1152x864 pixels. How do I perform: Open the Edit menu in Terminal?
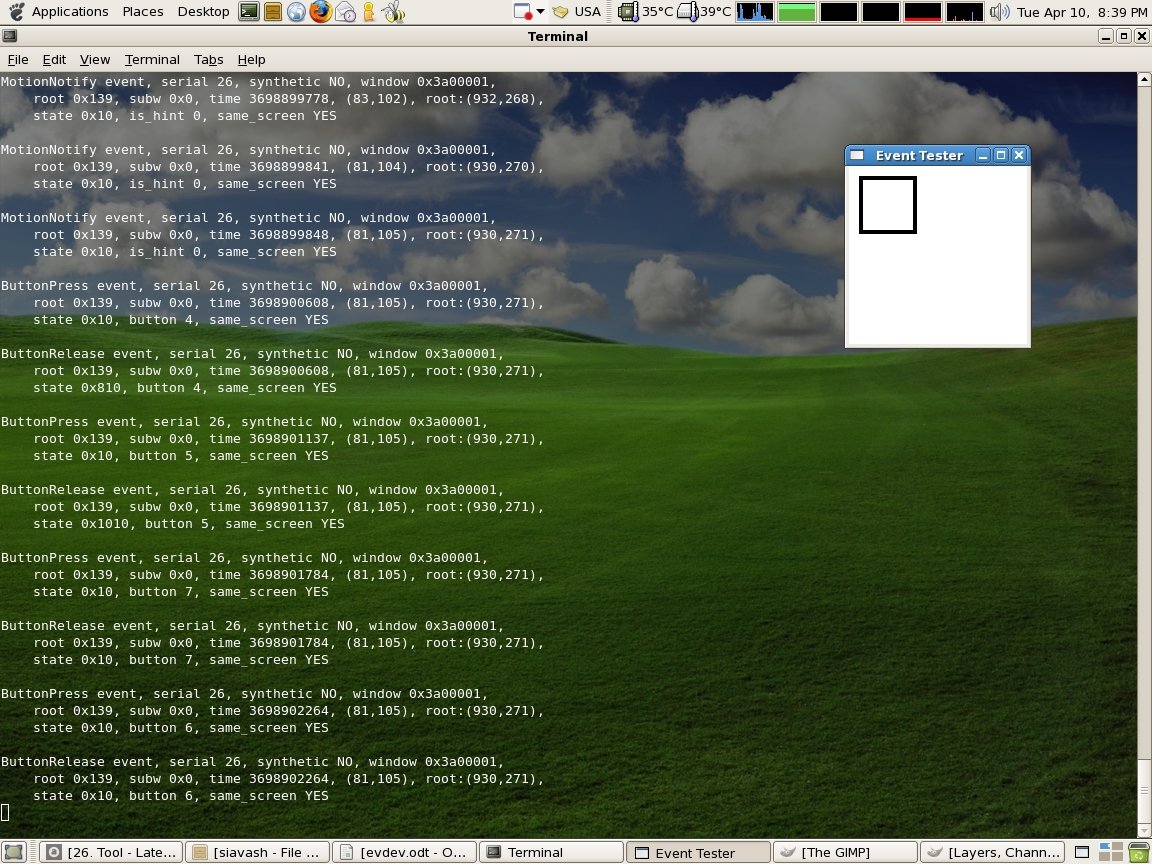(54, 60)
